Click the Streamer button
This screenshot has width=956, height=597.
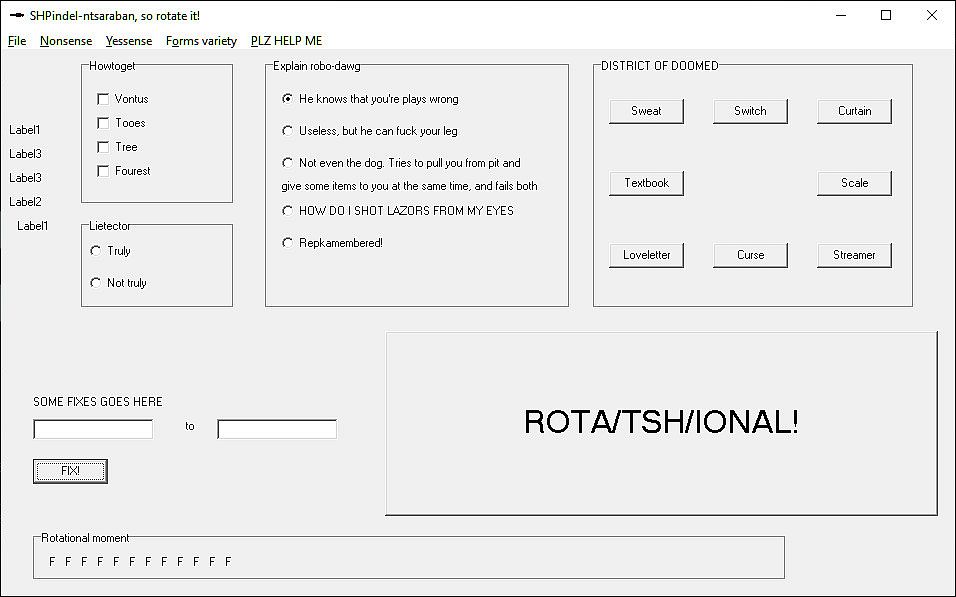click(x=854, y=255)
